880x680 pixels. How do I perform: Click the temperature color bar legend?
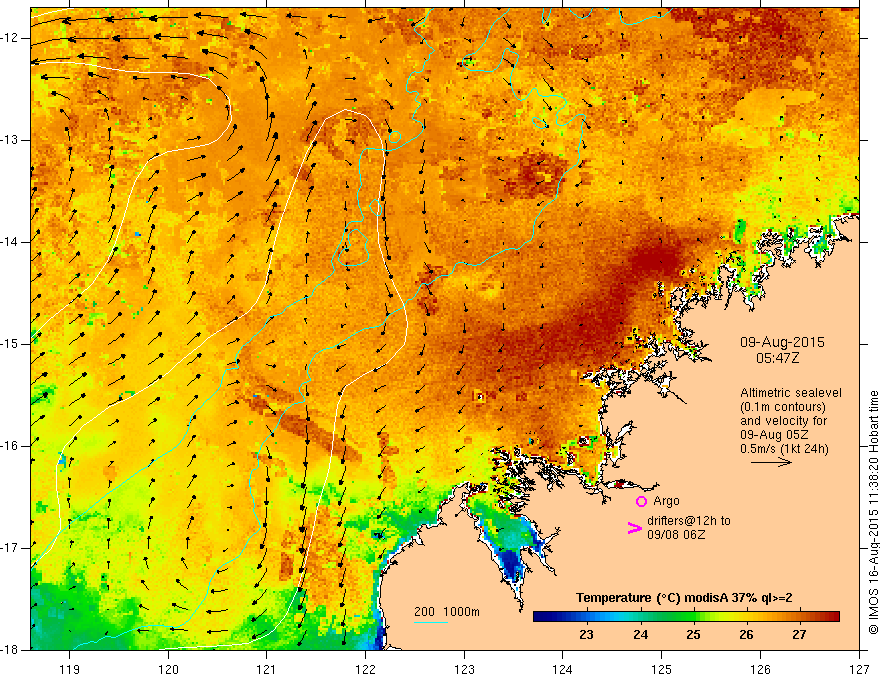coord(686,617)
